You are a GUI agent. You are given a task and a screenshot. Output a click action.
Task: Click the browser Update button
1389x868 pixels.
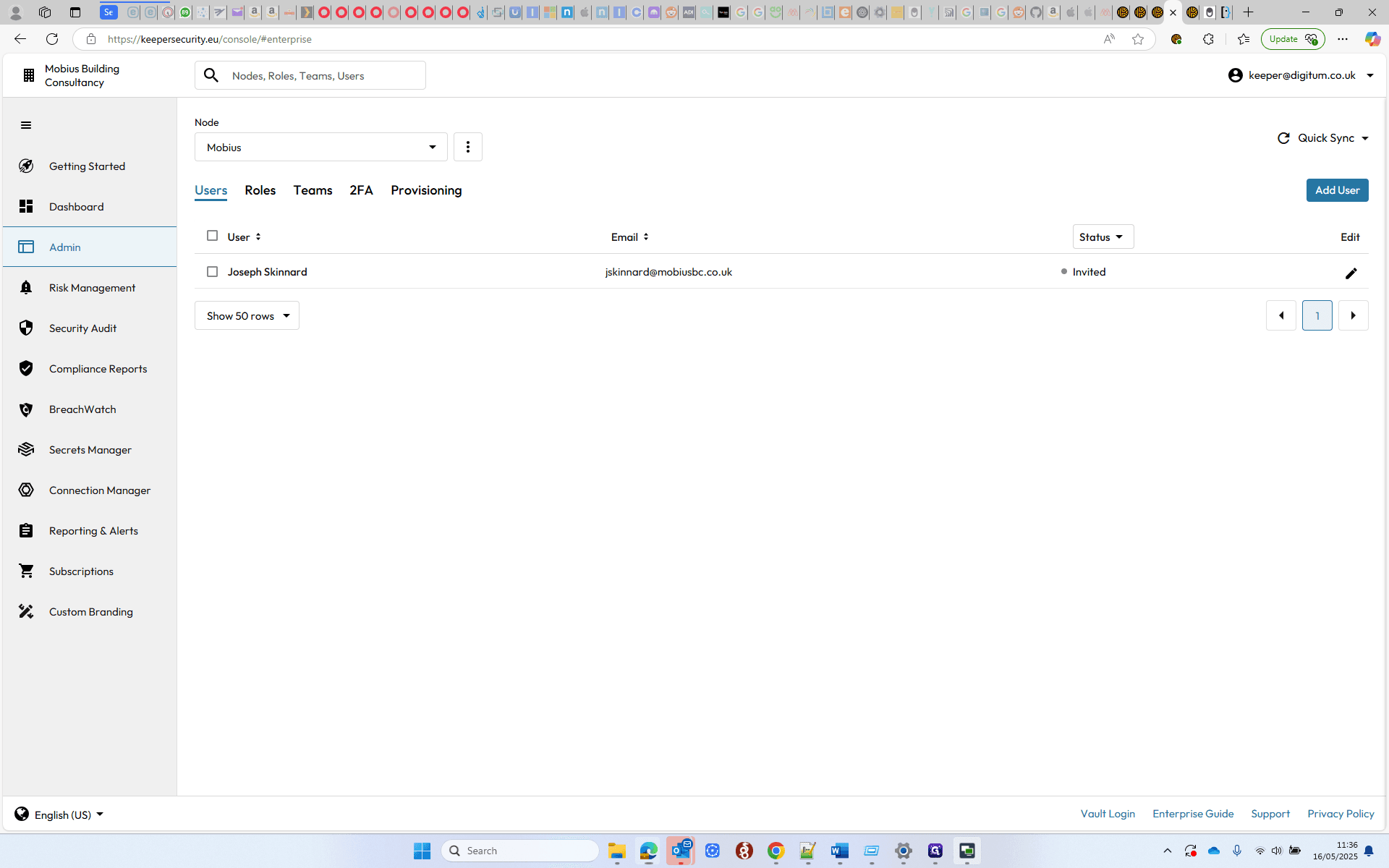tap(1293, 39)
